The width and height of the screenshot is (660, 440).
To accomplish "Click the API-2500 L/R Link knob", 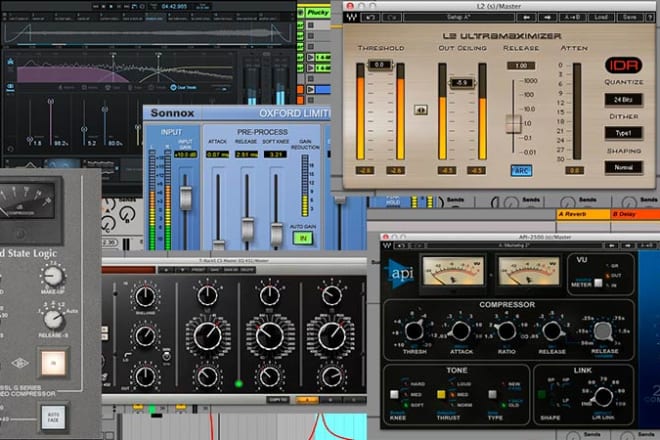I will [603, 396].
